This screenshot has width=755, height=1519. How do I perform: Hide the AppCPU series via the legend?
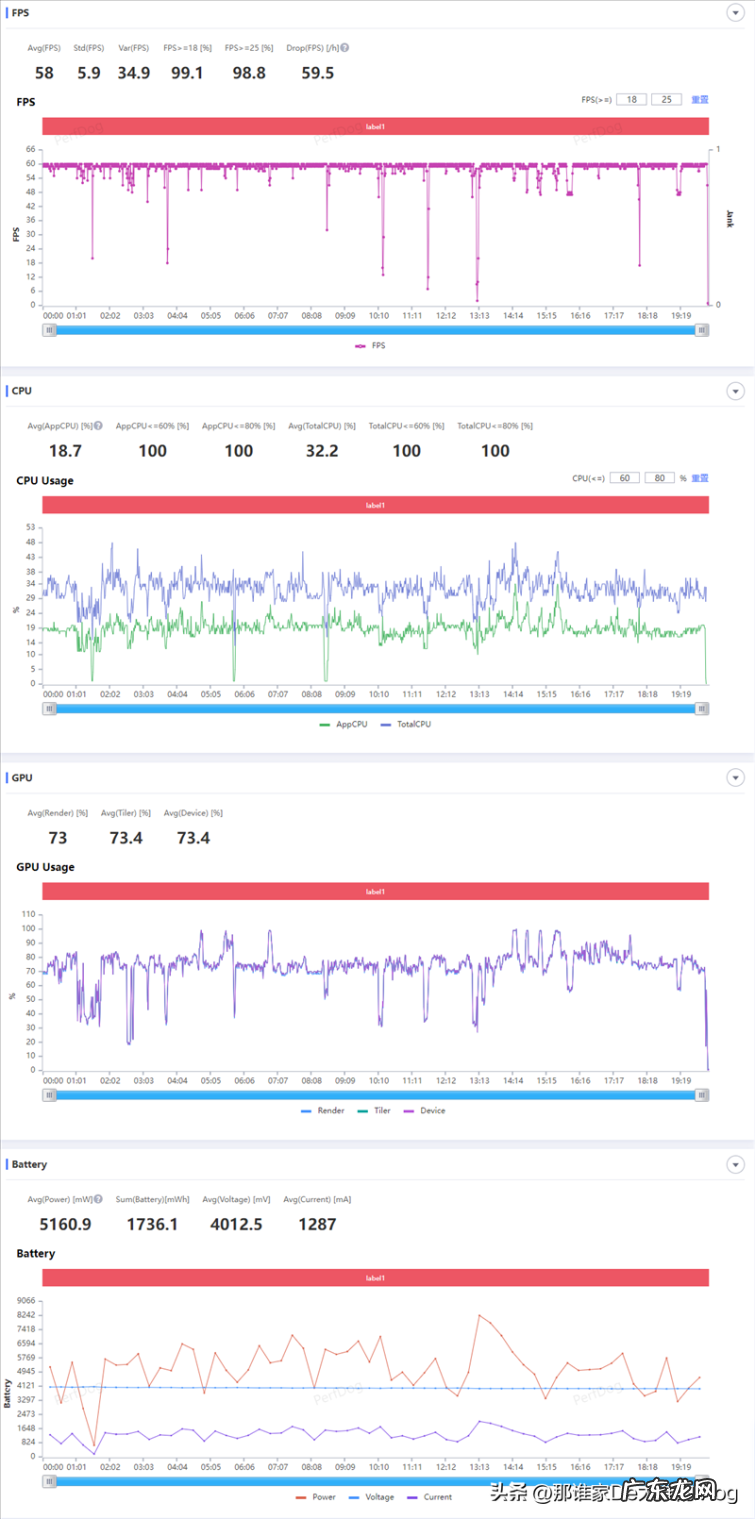point(343,724)
